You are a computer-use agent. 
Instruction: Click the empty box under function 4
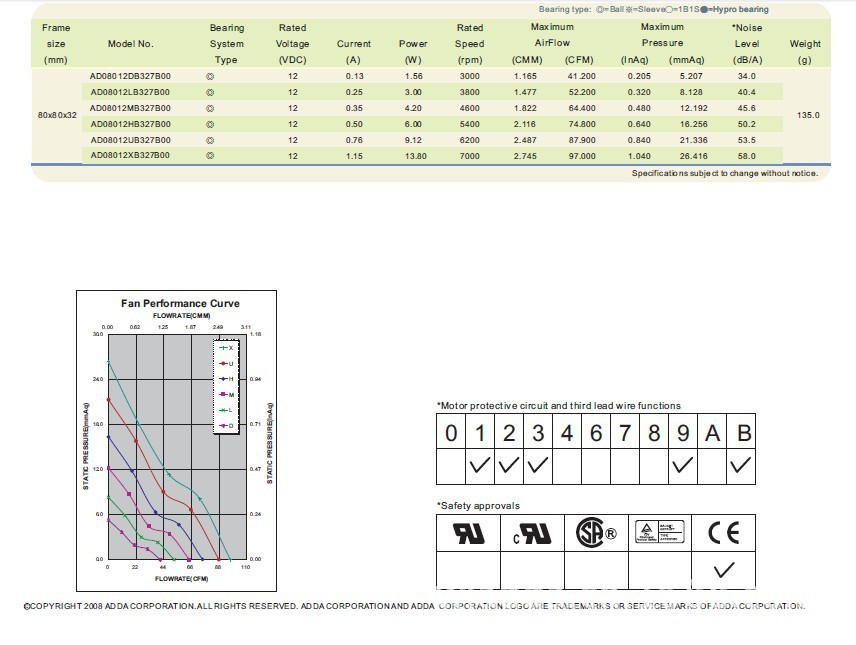click(567, 465)
